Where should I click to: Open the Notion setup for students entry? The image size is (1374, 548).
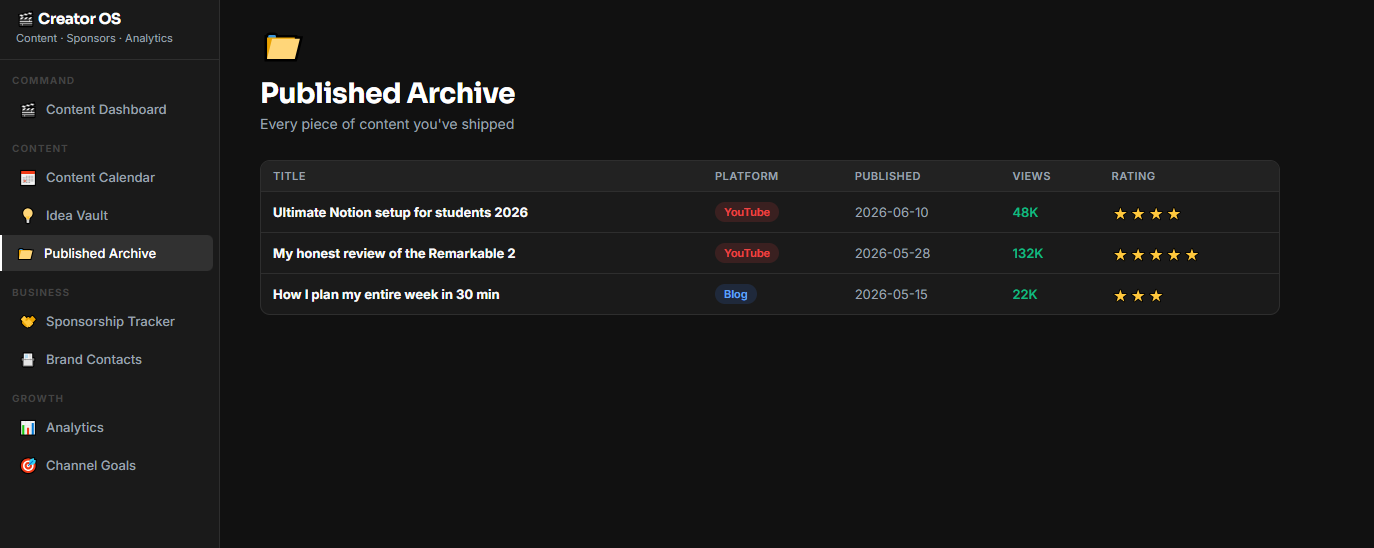click(400, 213)
